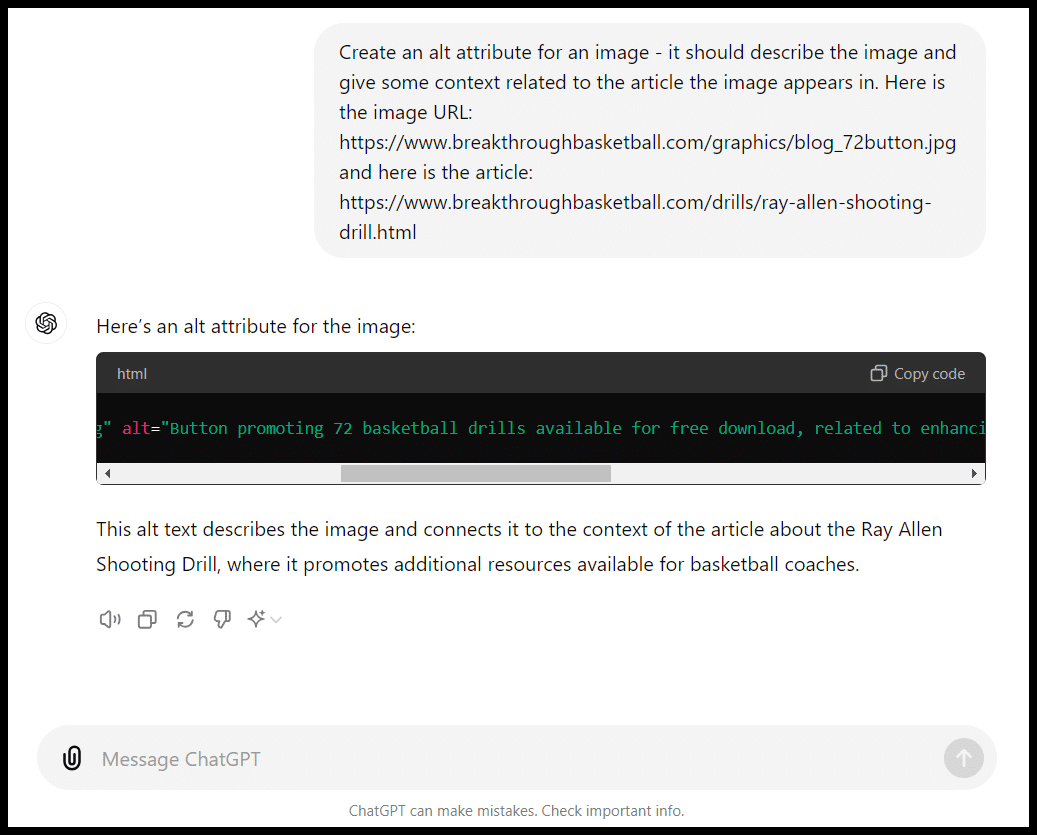Screen dimensions: 1037x835
Task: Click the Message ChatGPT input field
Action: pyautogui.click(x=516, y=758)
